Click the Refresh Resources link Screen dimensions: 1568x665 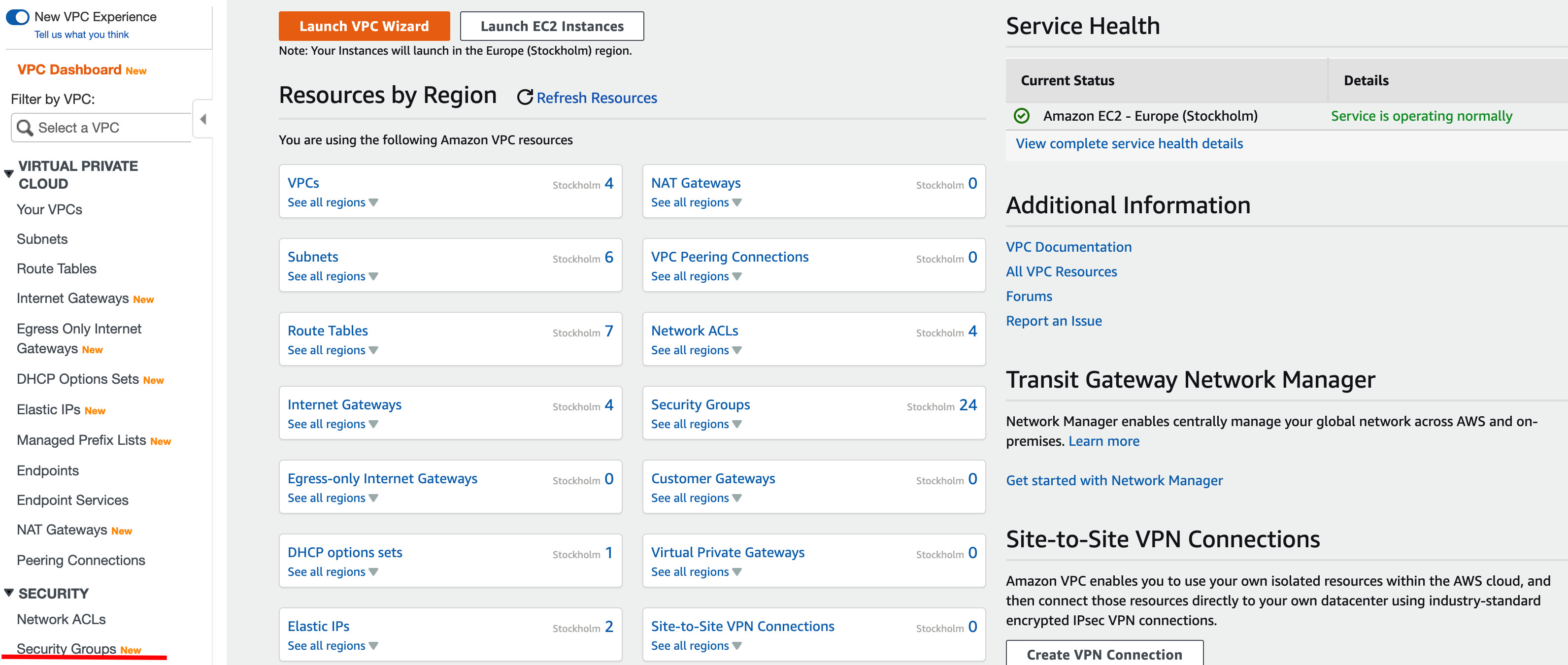click(x=597, y=98)
